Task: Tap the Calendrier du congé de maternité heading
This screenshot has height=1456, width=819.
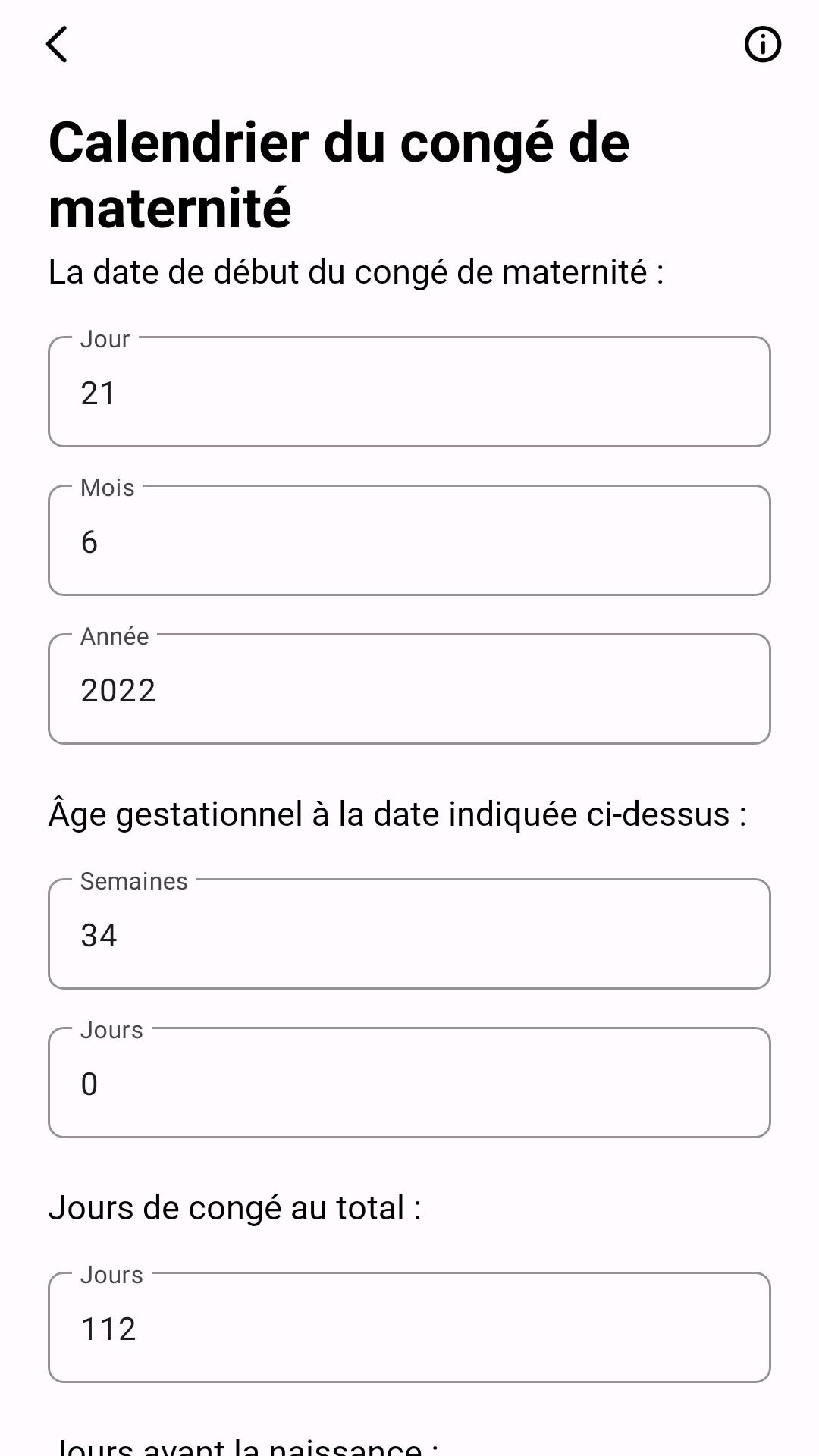Action: [x=339, y=174]
